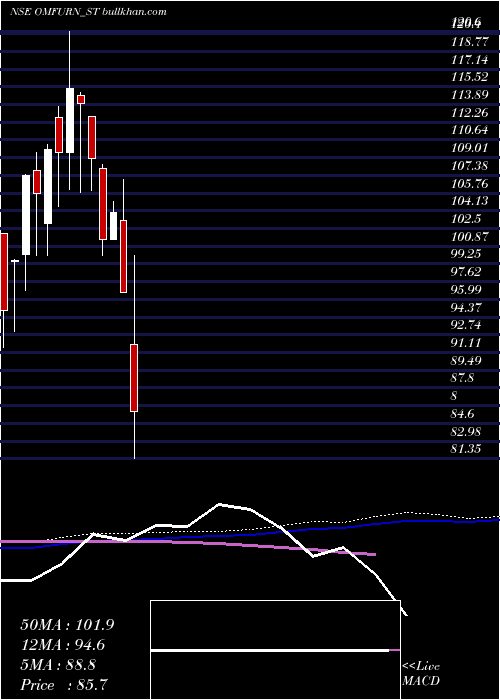Click the 97.62 price axis label
The height and width of the screenshot is (700, 500).
tap(466, 272)
